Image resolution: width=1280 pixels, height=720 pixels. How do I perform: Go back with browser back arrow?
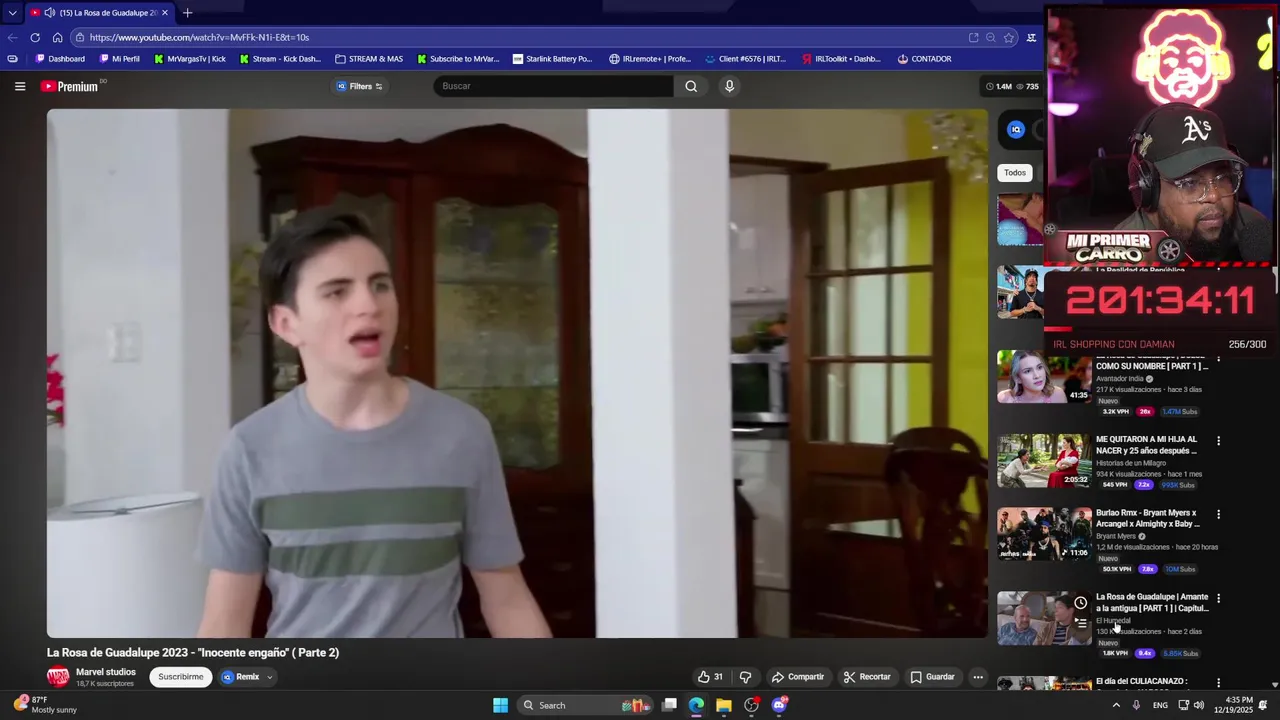tap(12, 38)
